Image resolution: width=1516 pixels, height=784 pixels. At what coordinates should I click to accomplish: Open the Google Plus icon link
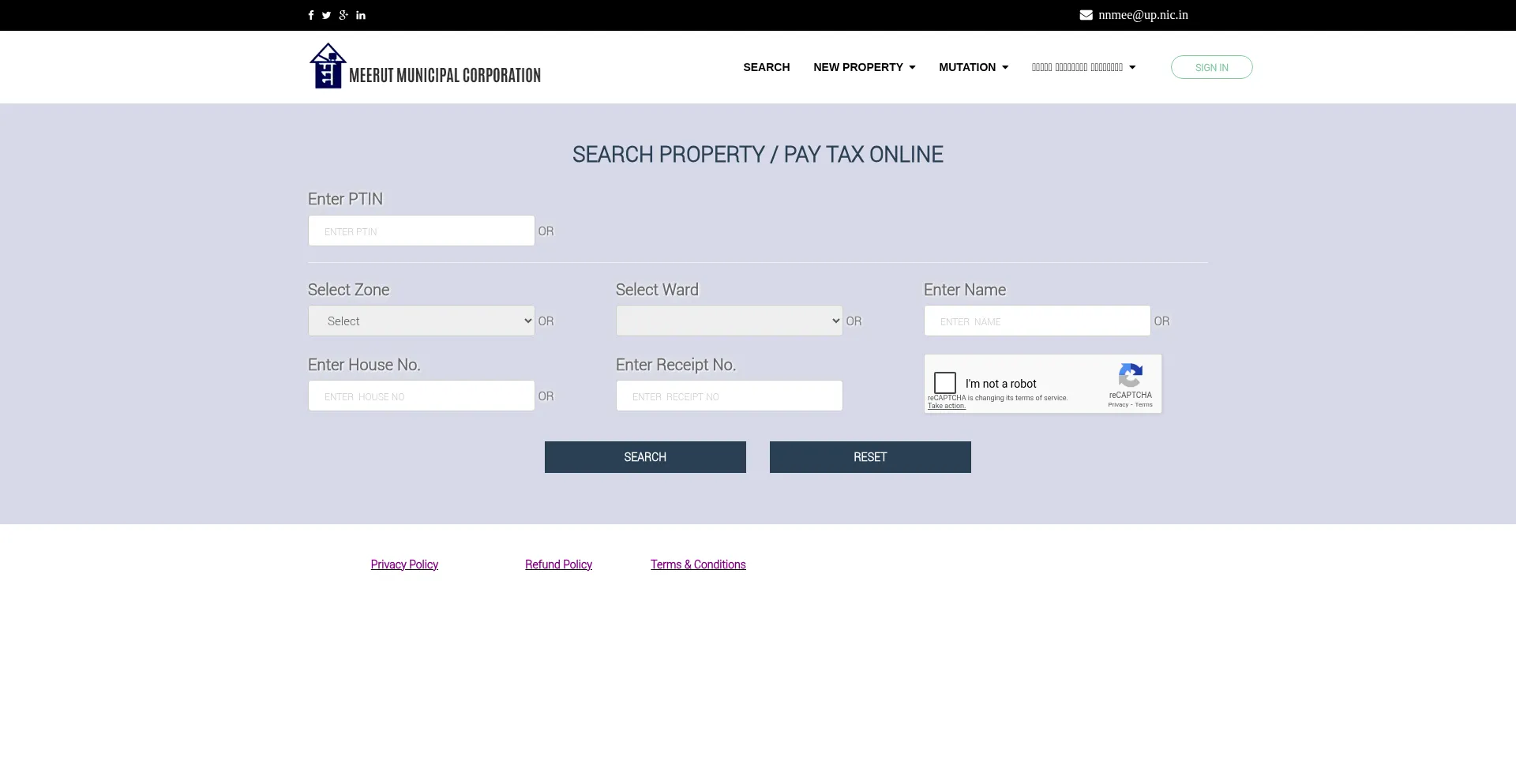(343, 15)
